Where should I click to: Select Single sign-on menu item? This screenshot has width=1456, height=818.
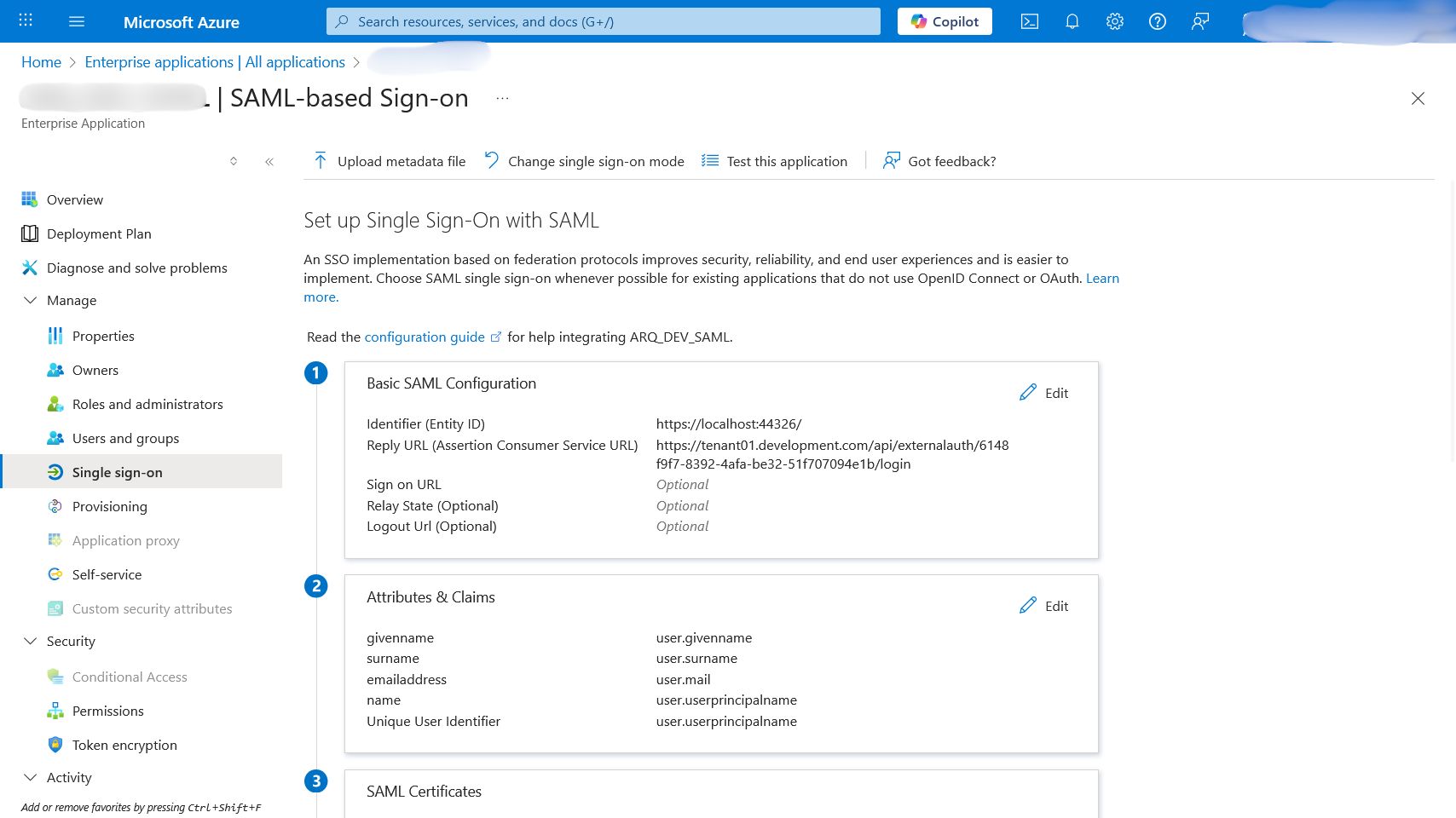142,471
